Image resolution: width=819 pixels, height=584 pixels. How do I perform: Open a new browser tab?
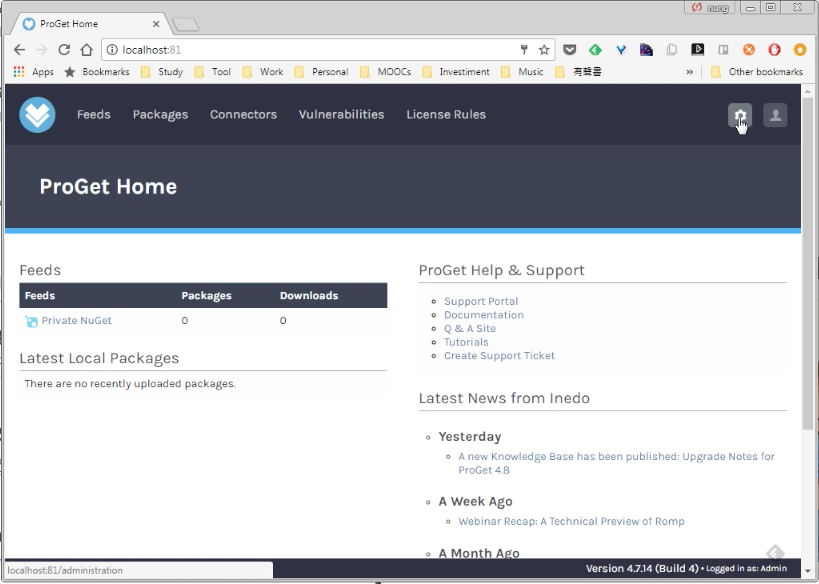click(185, 24)
